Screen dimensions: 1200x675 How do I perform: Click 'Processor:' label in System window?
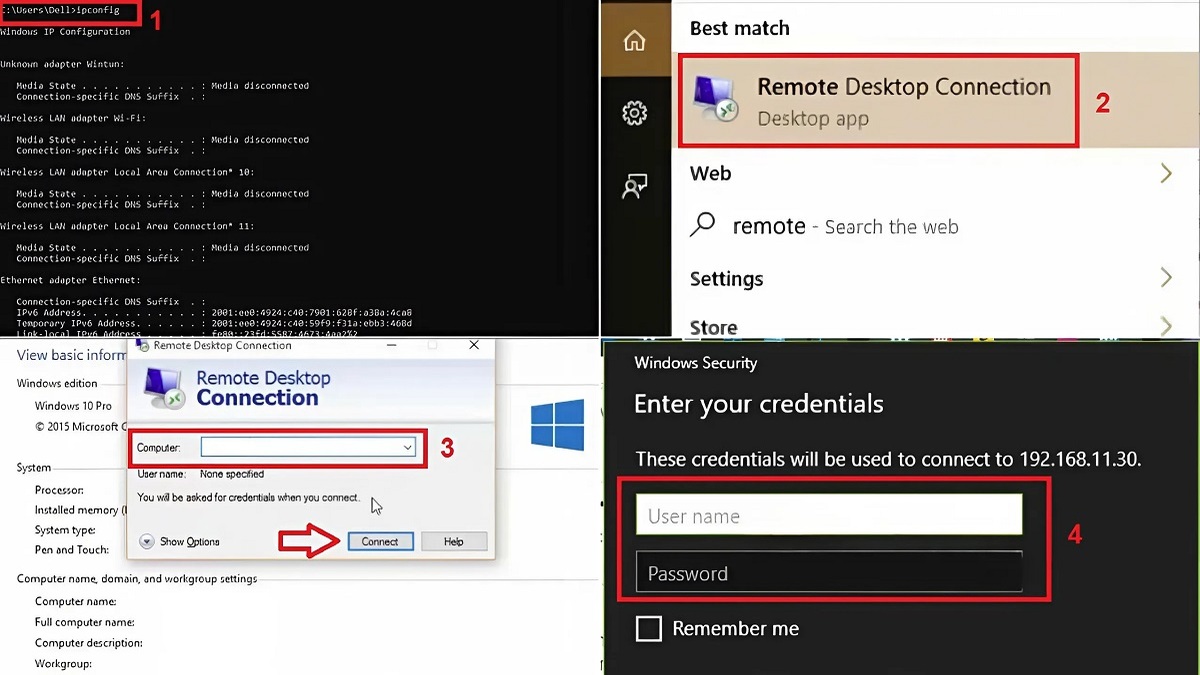(x=59, y=491)
